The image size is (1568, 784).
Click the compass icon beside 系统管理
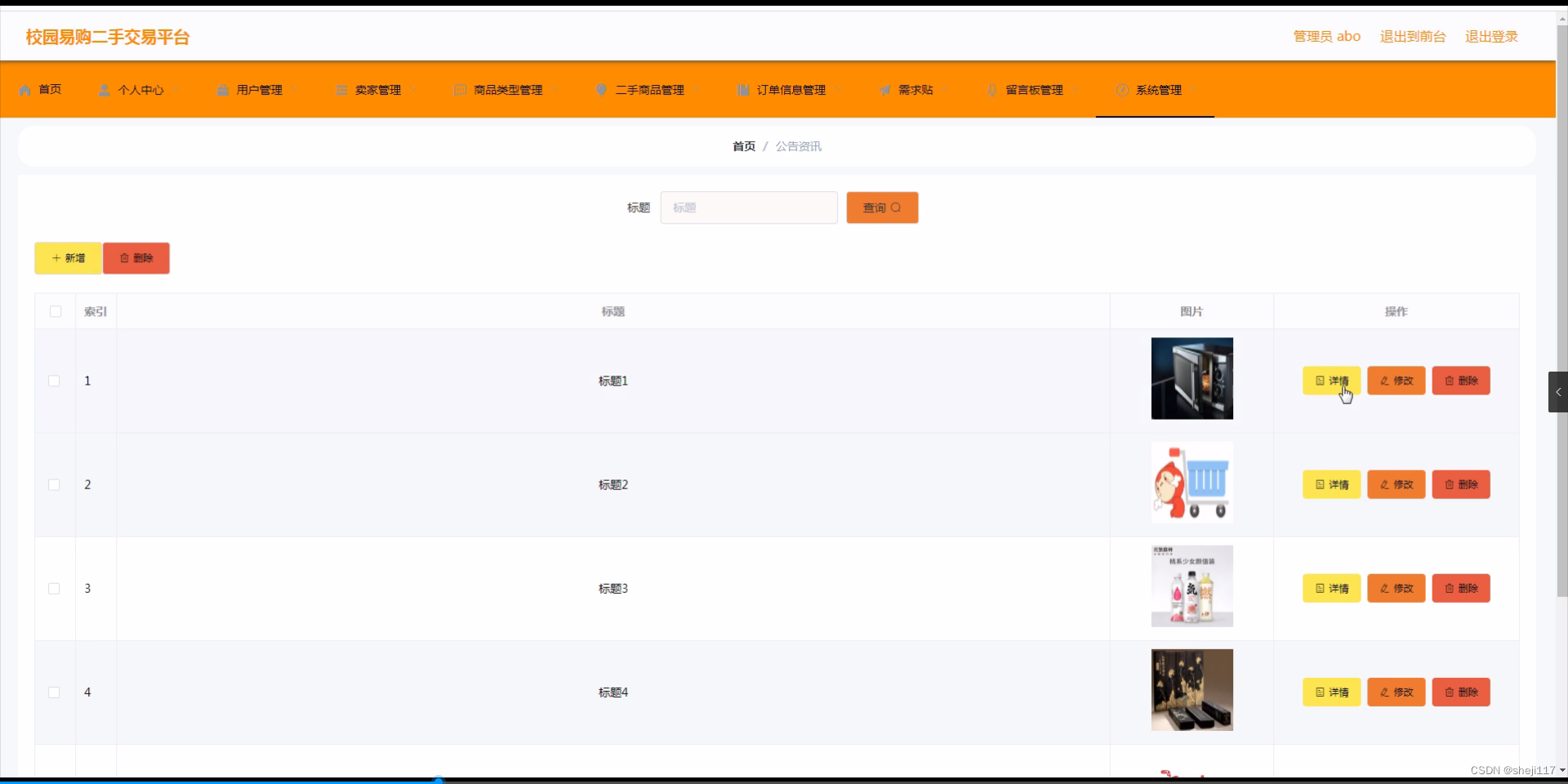(1122, 90)
